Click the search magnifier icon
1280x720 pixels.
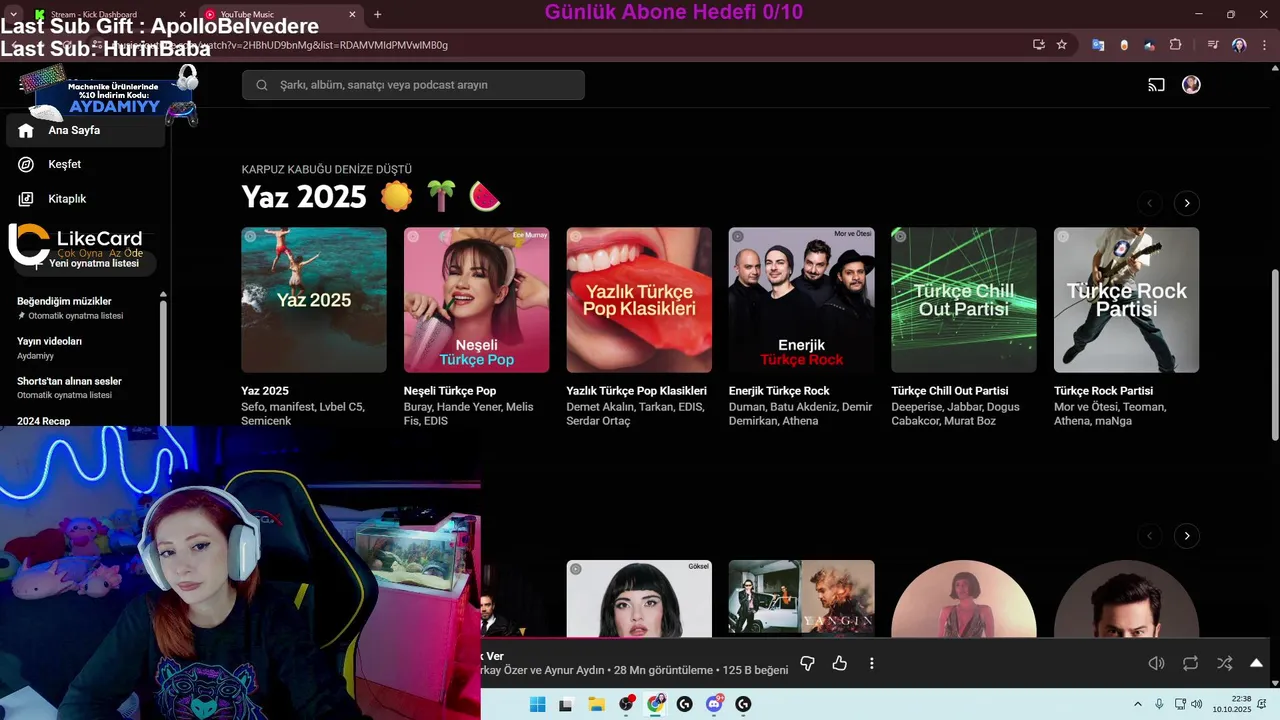tap(262, 85)
